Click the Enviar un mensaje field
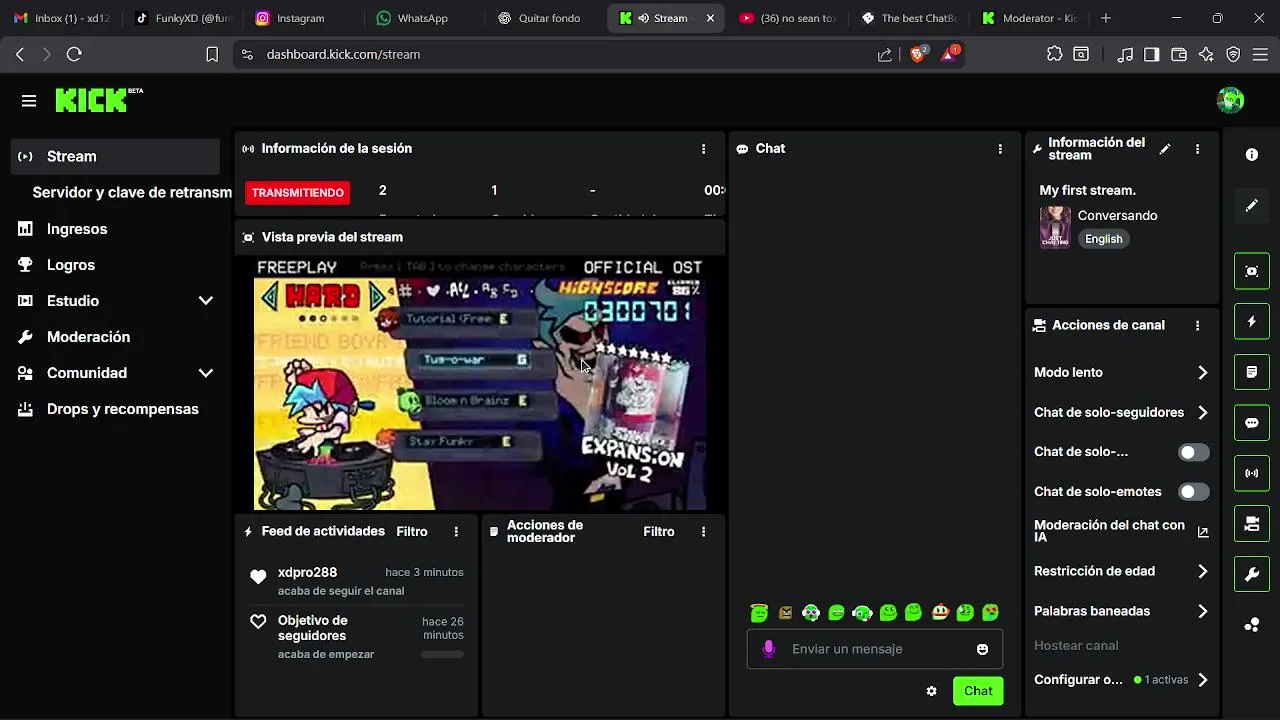1280x720 pixels. (x=874, y=649)
